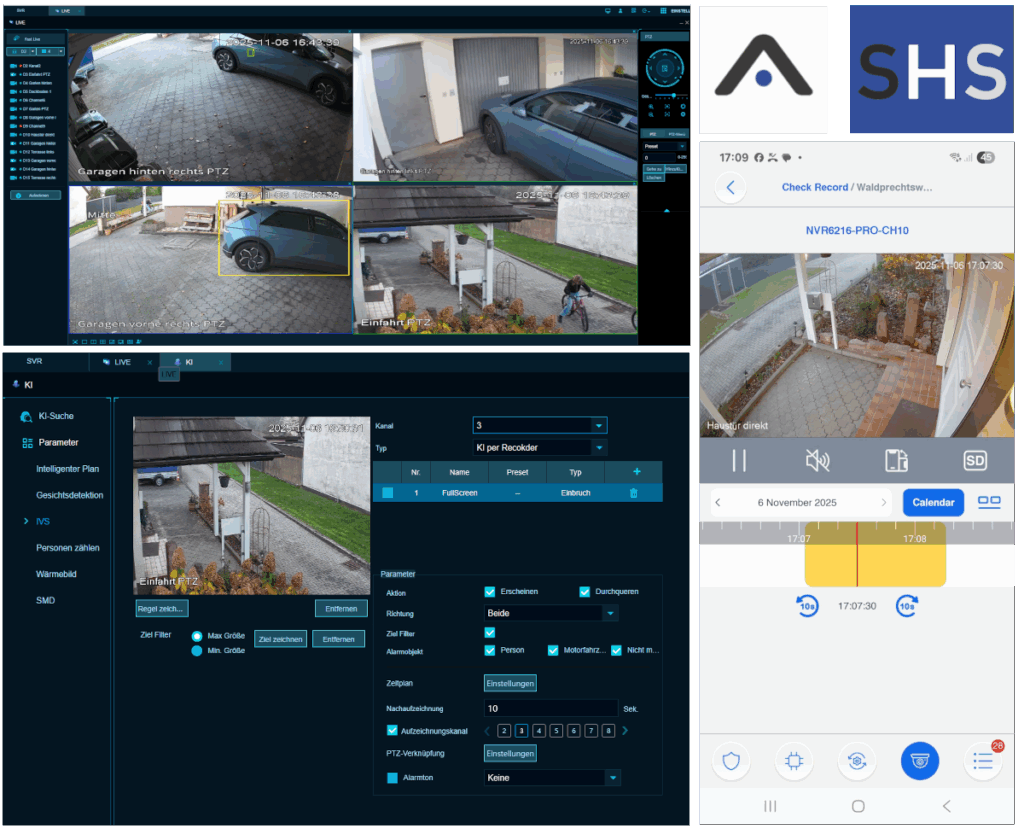The image size is (1024, 834).
Task: Toggle the Durchqueren checkbox
Action: click(x=585, y=592)
